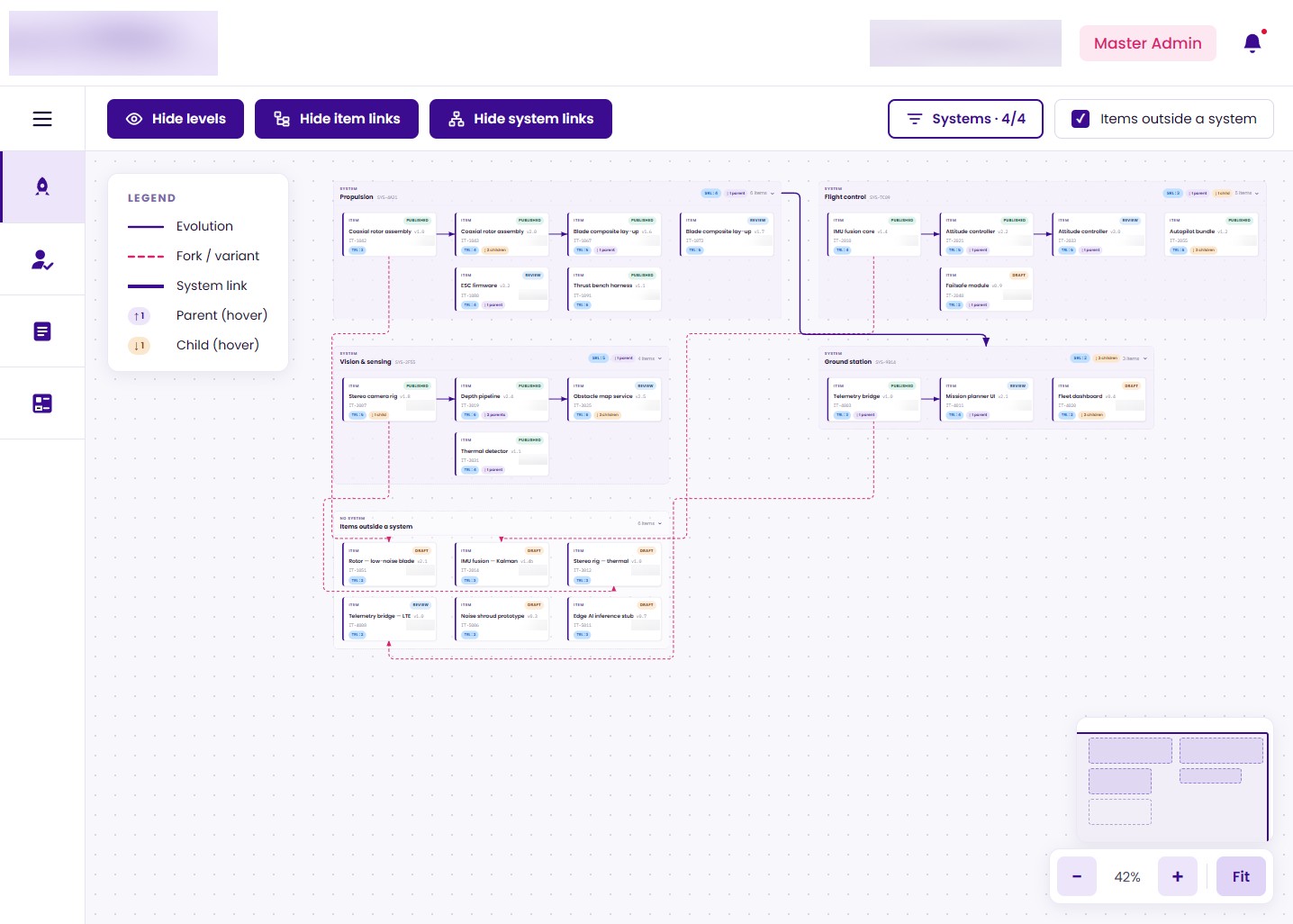Click Hide system links button

point(520,119)
